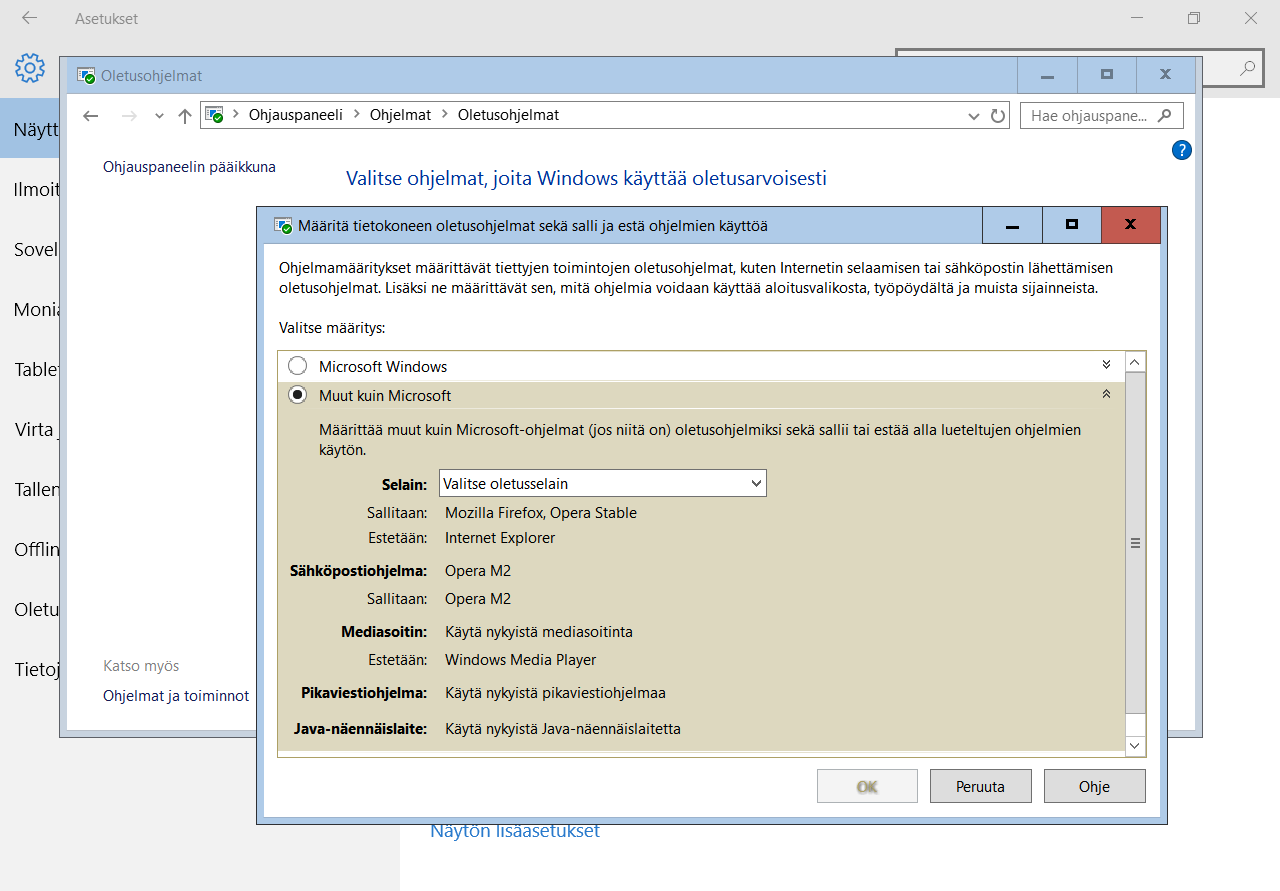Close the Oletusohjelmat window
This screenshot has height=891, width=1280.
click(1166, 75)
